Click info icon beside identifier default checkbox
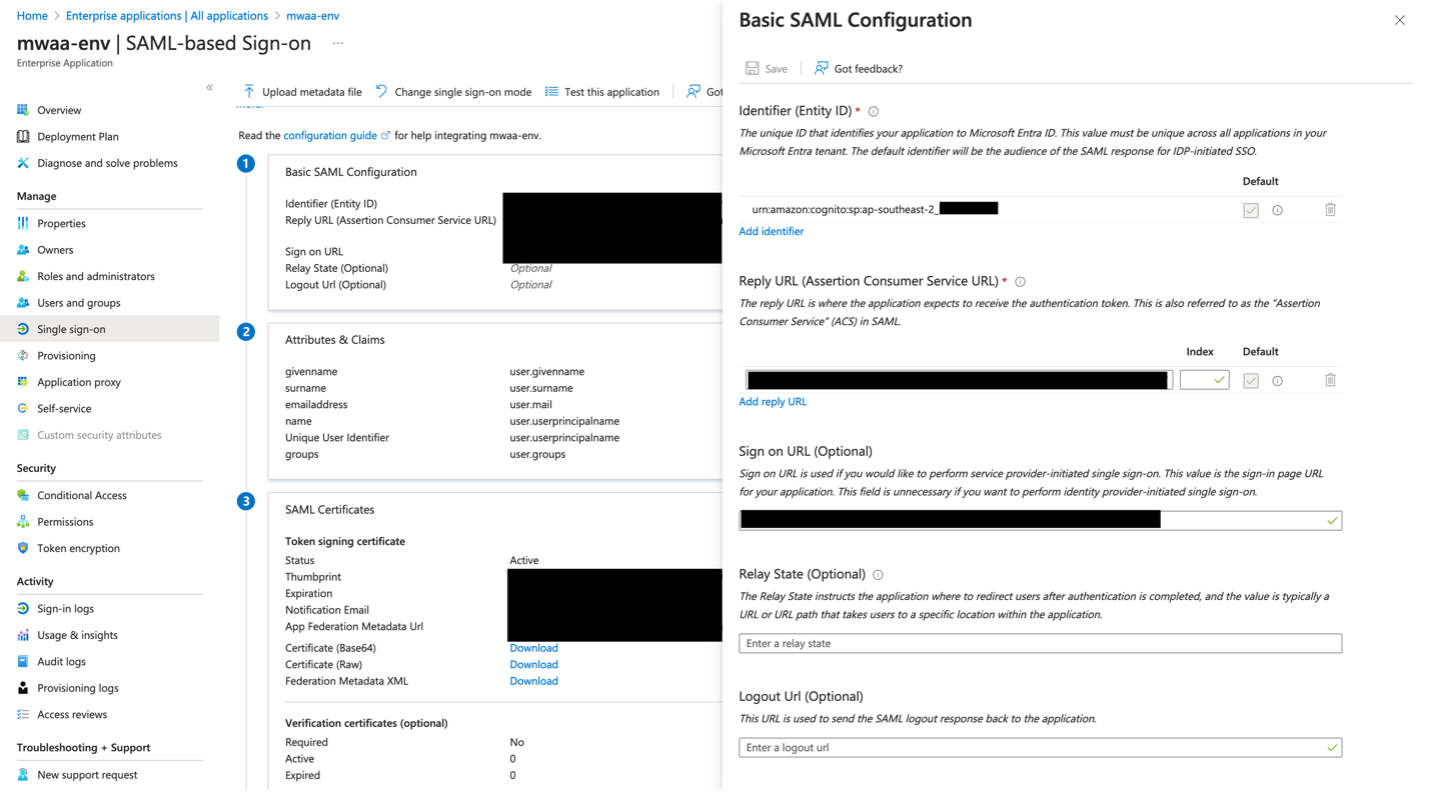Viewport: 1430px width, 794px height. (1277, 210)
